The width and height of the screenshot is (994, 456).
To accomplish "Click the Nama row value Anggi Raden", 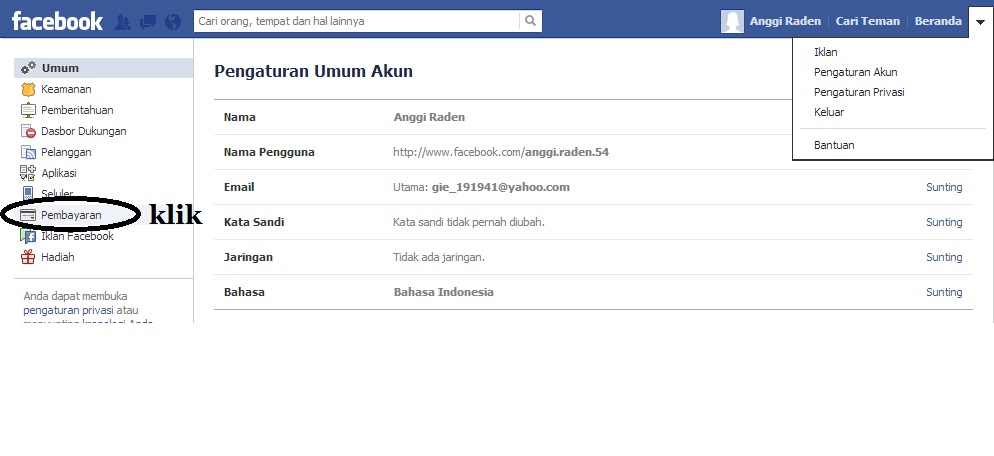I will pyautogui.click(x=429, y=117).
